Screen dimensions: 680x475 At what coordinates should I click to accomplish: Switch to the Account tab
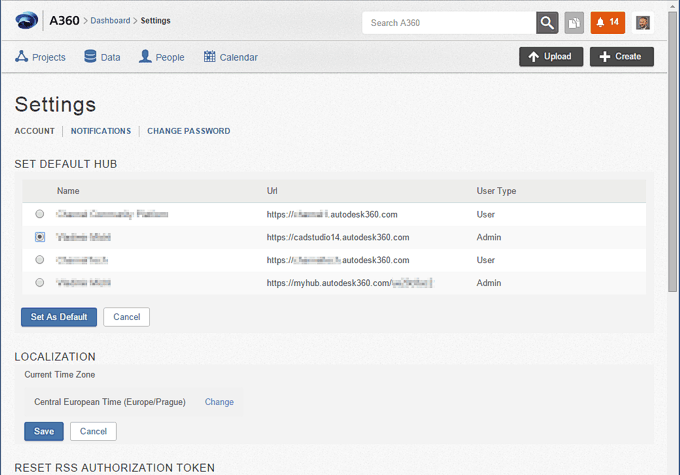[35, 131]
